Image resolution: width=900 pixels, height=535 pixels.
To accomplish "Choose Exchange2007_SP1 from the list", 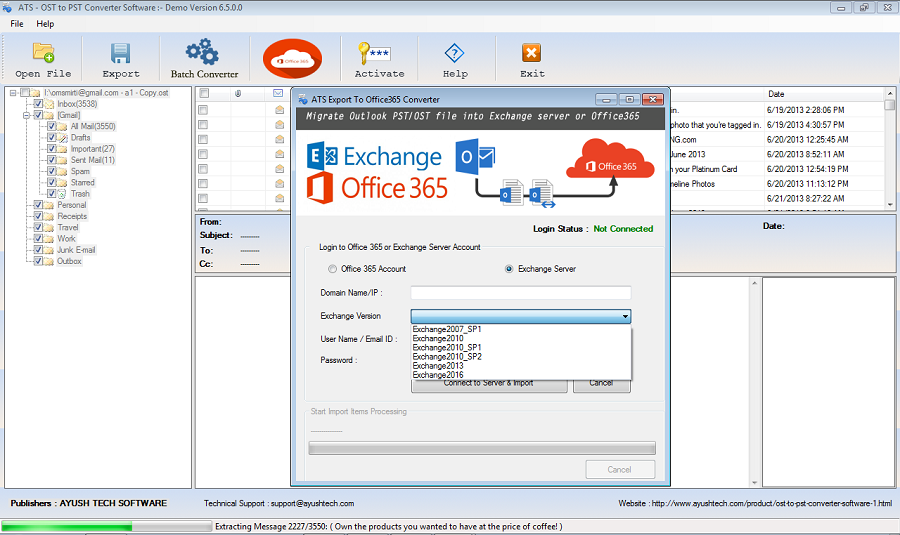I will coord(521,329).
